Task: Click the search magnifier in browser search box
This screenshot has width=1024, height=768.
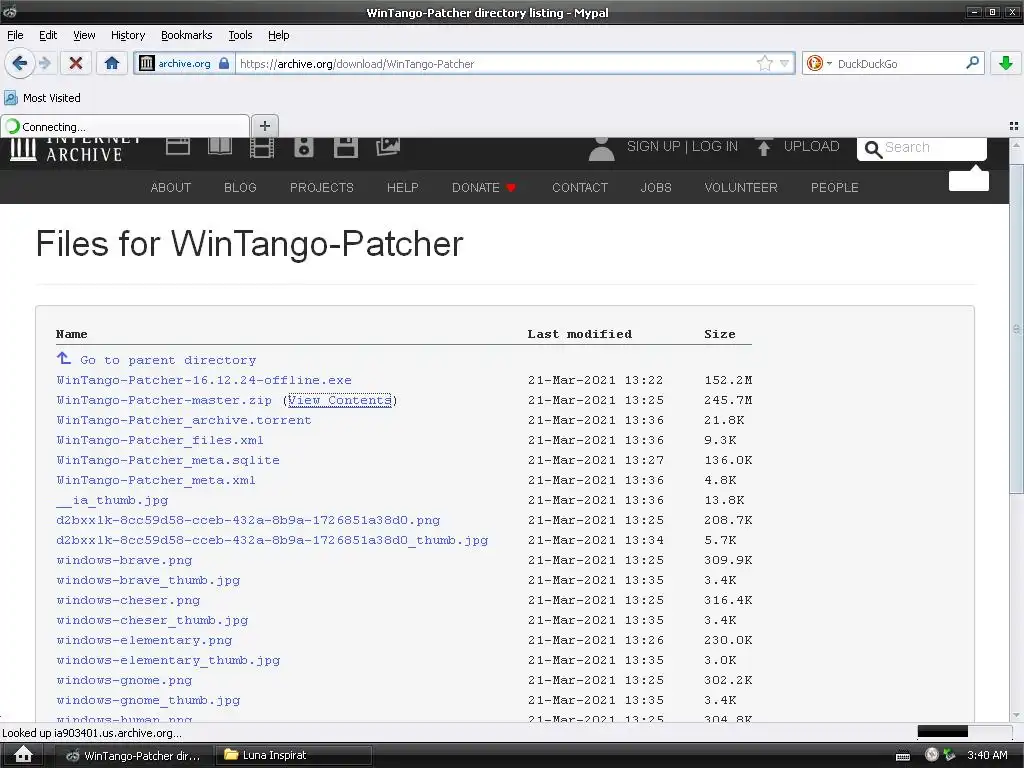Action: click(x=972, y=63)
